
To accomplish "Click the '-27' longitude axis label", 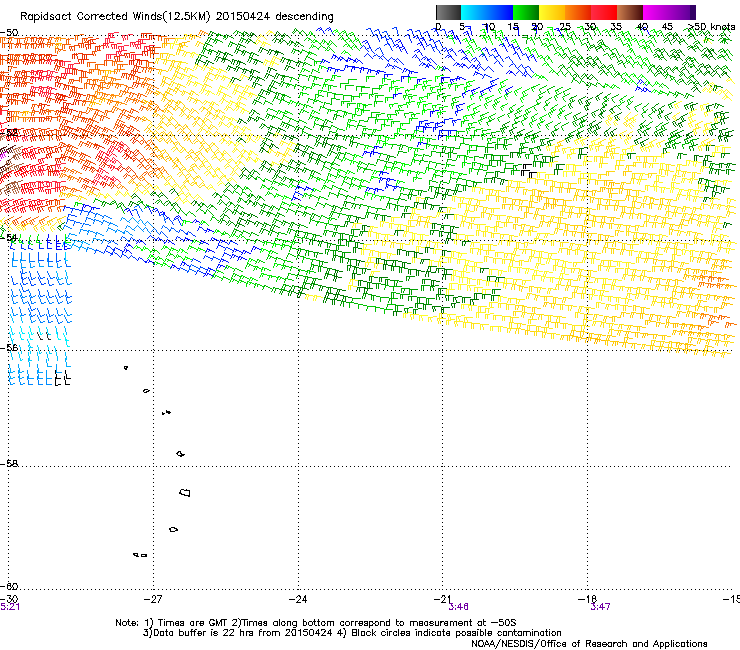I will click(152, 599).
